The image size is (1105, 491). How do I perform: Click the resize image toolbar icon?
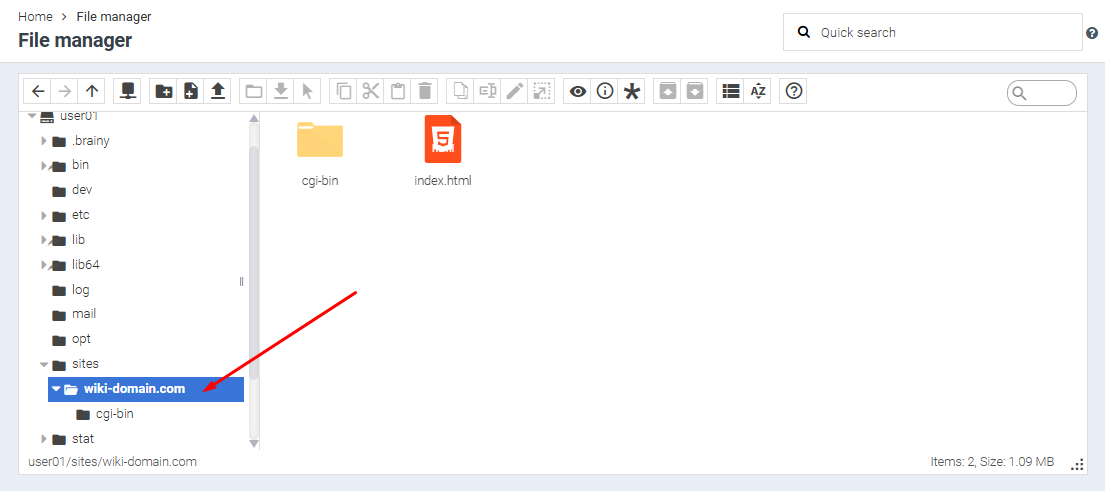(541, 91)
